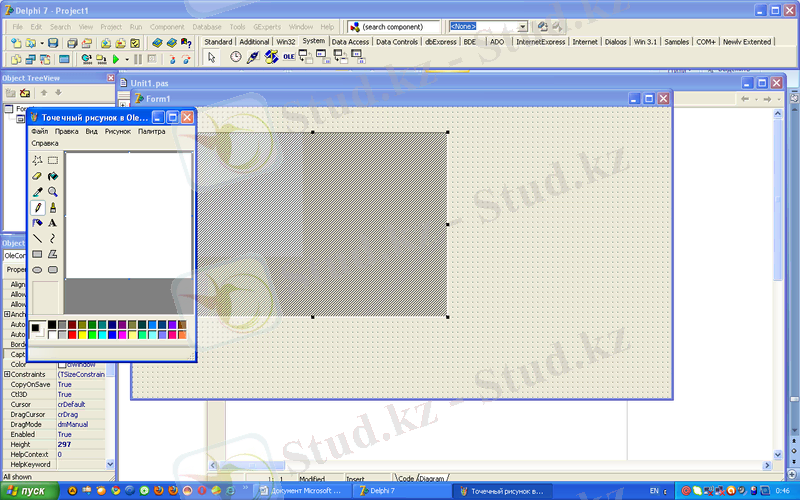Click the Help contents icon in toolbar
The height and width of the screenshot is (500, 800).
[186, 43]
